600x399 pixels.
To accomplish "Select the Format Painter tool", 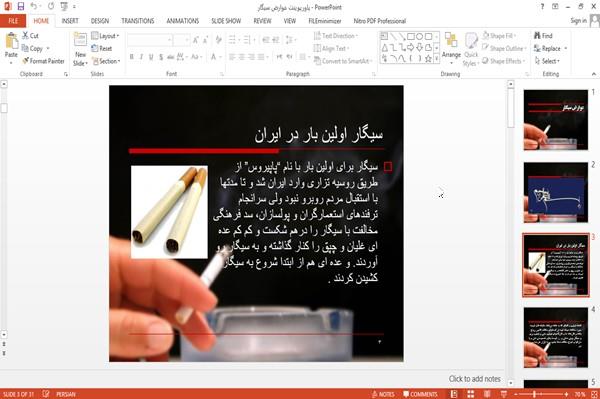I will [43, 61].
